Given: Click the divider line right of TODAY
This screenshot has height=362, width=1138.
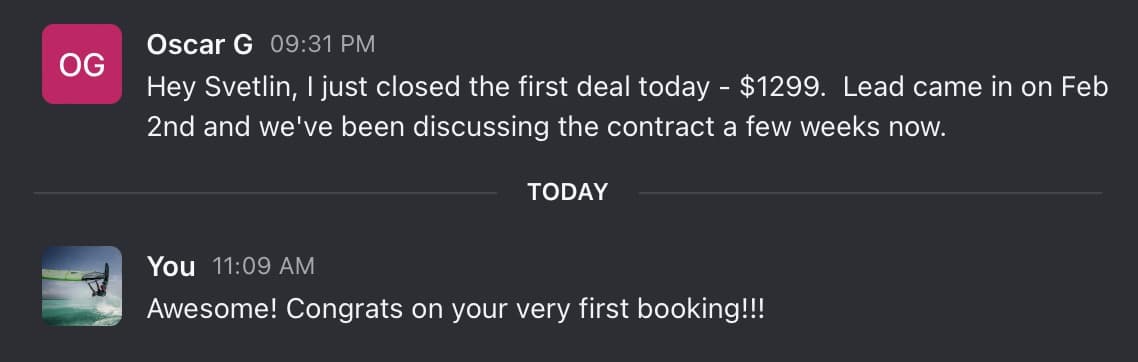Looking at the screenshot, I should 870,193.
